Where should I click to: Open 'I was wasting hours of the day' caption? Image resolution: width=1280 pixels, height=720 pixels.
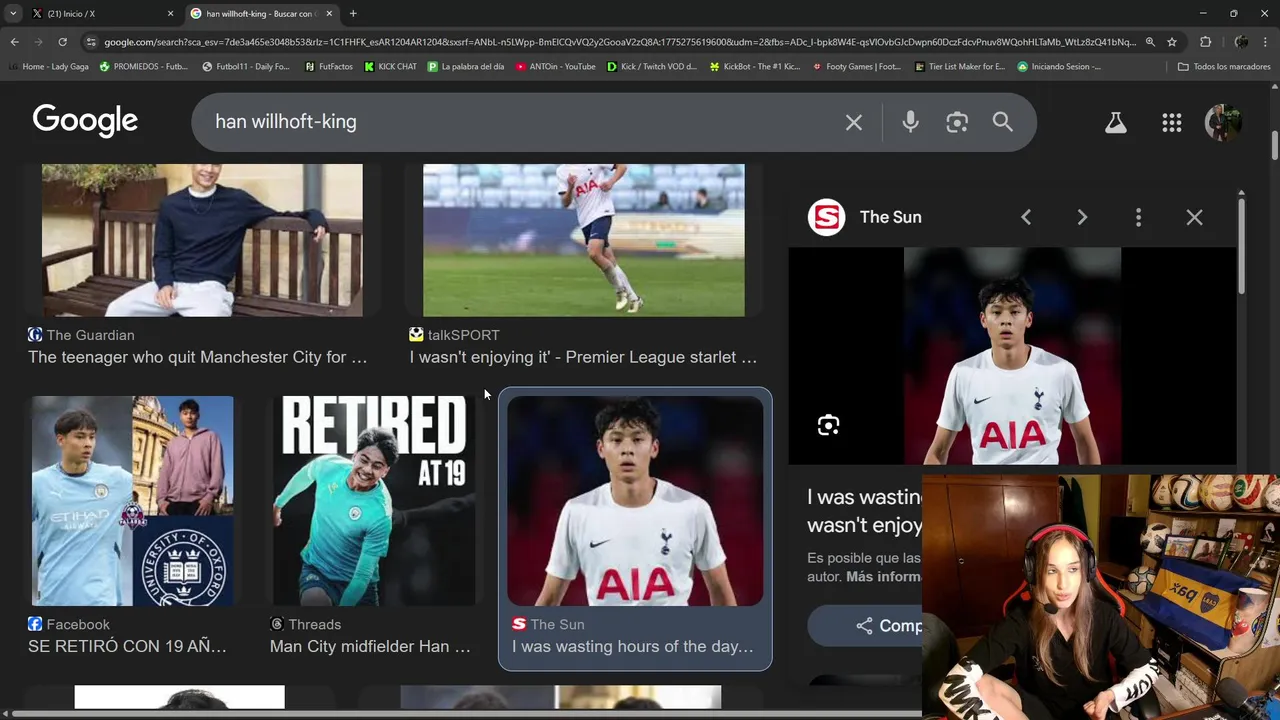pyautogui.click(x=633, y=646)
